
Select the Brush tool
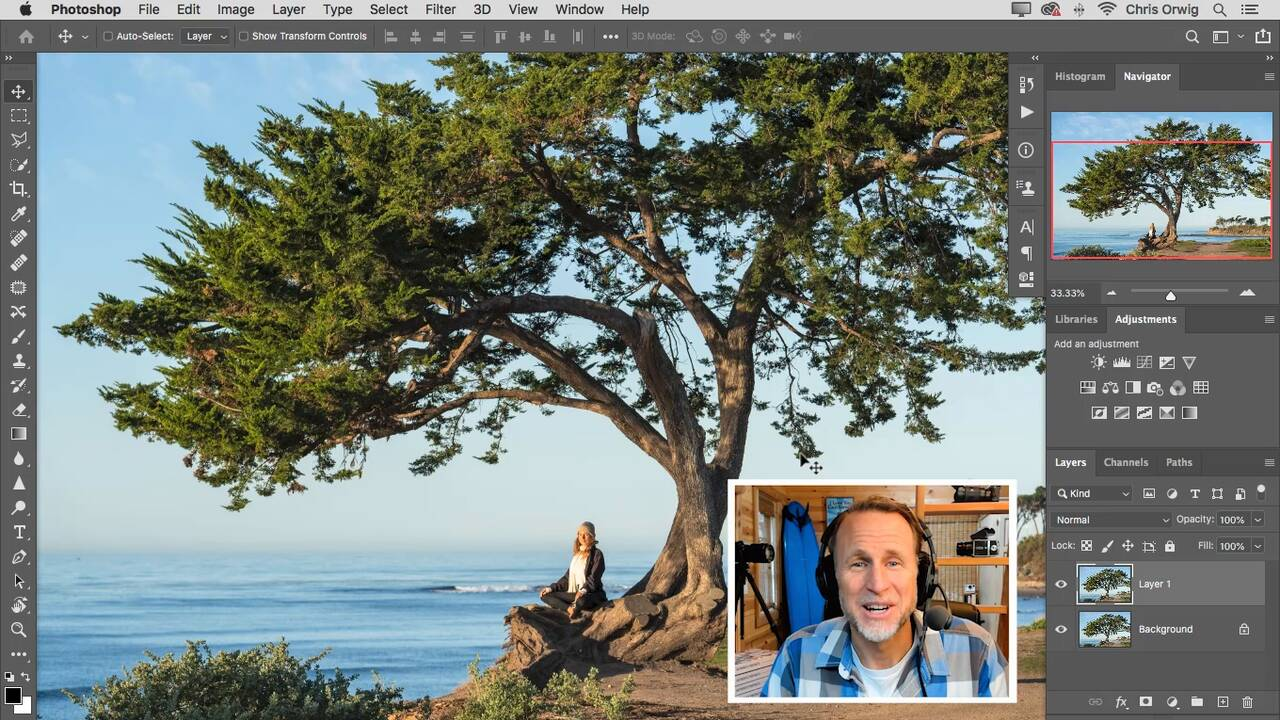(18, 336)
